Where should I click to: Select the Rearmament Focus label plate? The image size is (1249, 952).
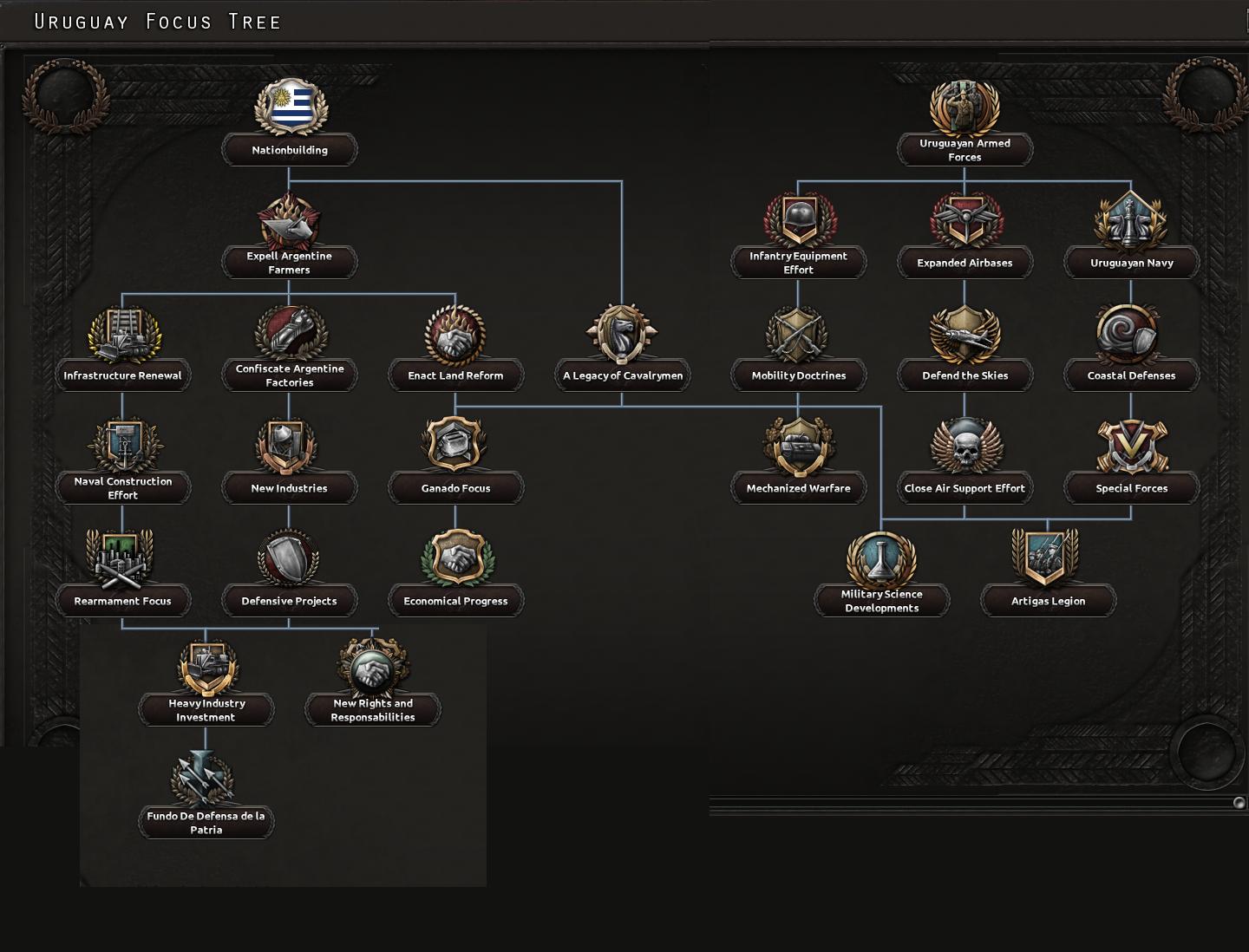122,601
